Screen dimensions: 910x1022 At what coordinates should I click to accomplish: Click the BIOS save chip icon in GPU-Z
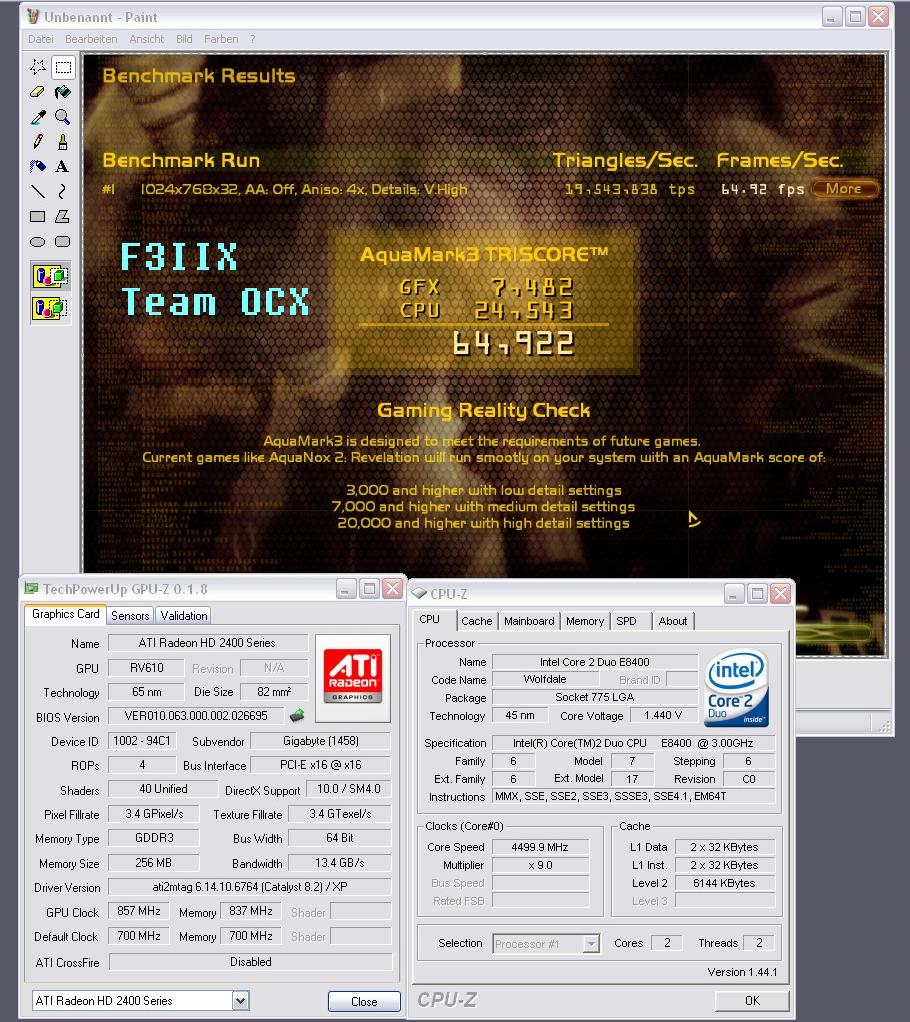[297, 716]
